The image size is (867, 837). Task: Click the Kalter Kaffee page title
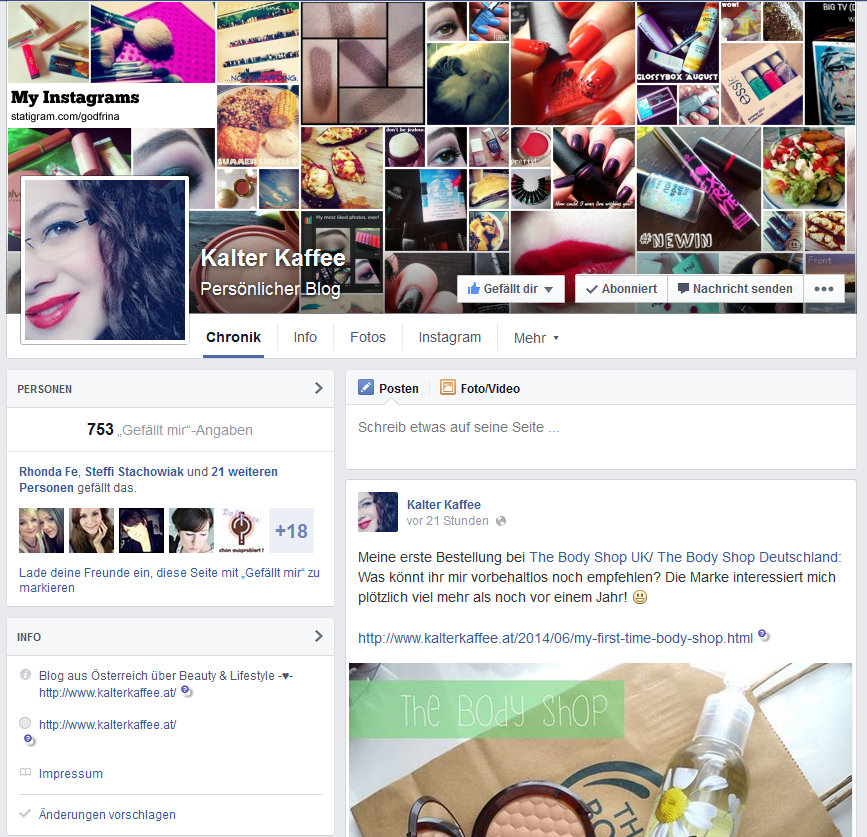[x=273, y=258]
